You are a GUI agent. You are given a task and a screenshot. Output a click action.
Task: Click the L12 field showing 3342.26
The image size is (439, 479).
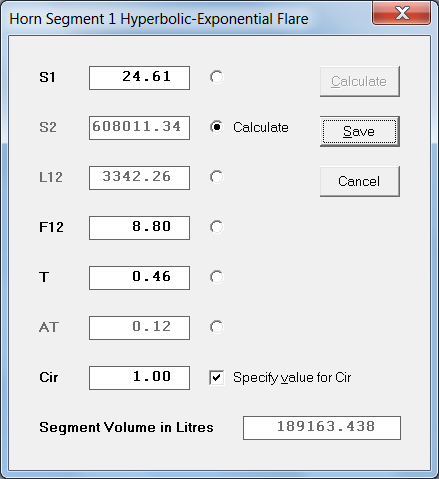pos(139,178)
